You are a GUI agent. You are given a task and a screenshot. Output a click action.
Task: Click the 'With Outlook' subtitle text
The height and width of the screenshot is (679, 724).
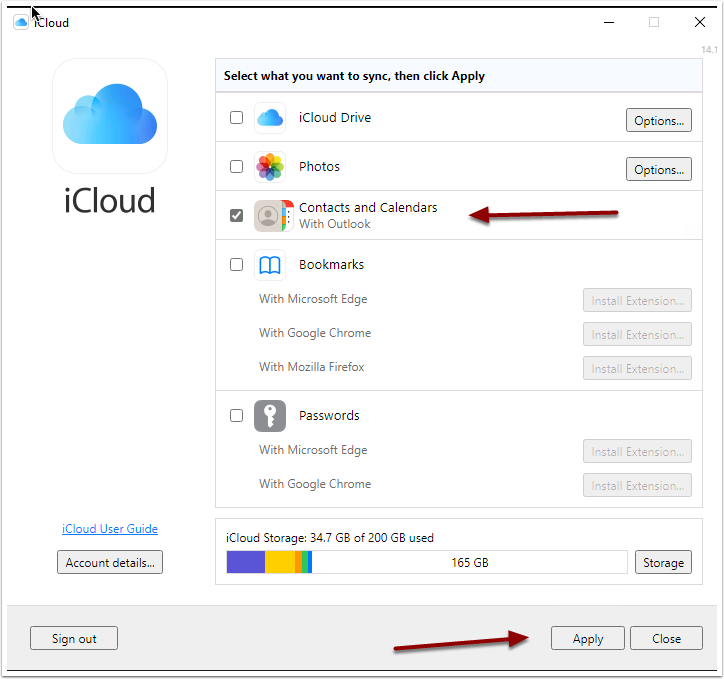tap(334, 224)
